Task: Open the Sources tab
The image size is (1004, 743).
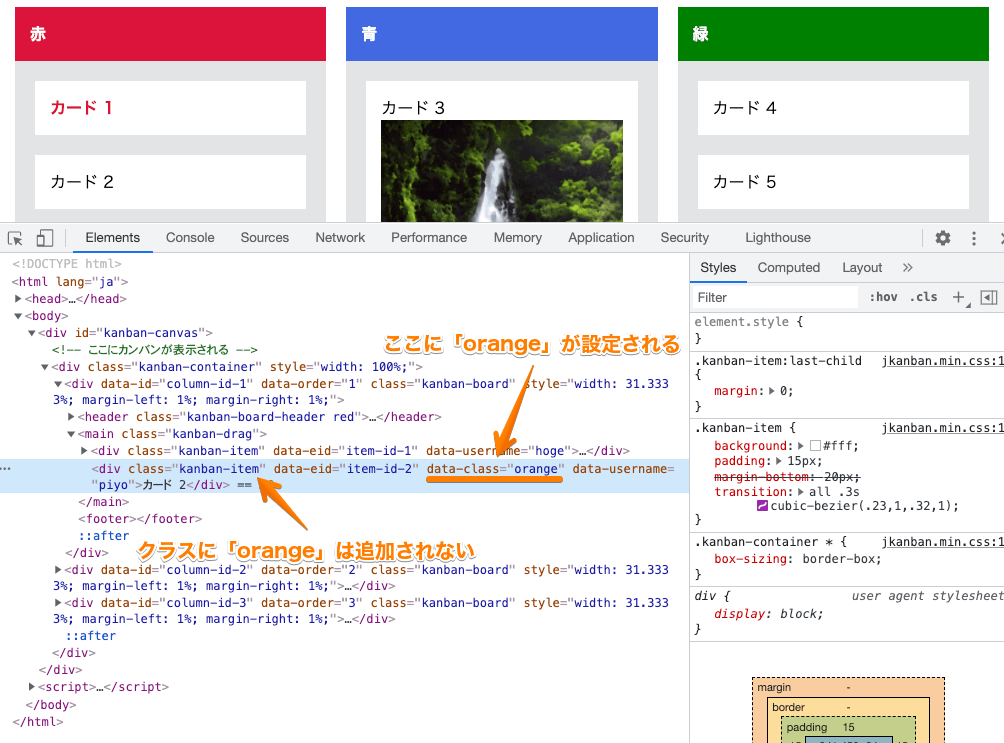Action: [x=264, y=238]
